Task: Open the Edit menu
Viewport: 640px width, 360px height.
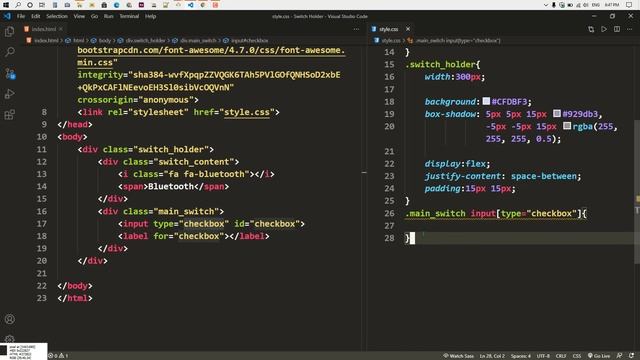Action: [36, 16]
